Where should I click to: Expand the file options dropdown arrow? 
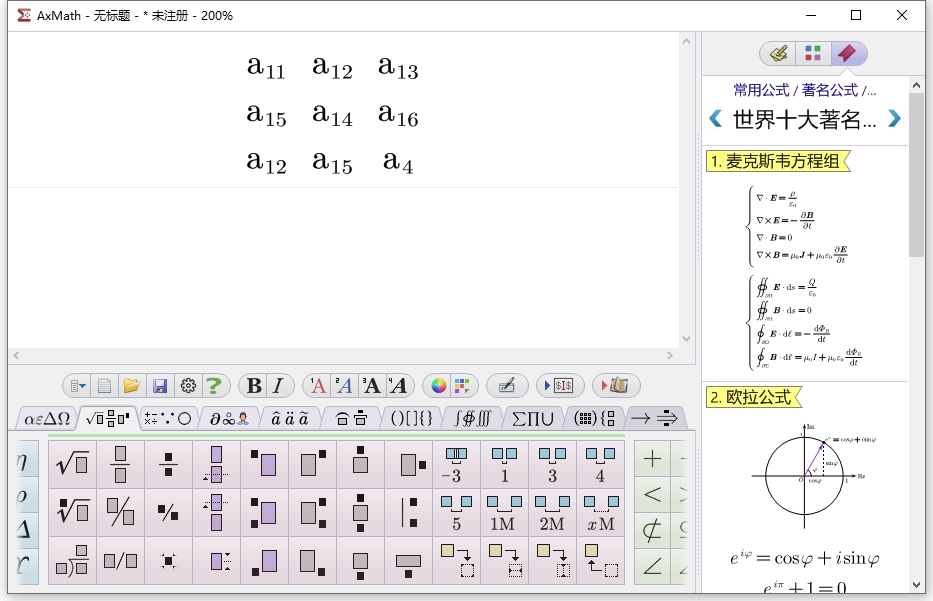[84, 385]
